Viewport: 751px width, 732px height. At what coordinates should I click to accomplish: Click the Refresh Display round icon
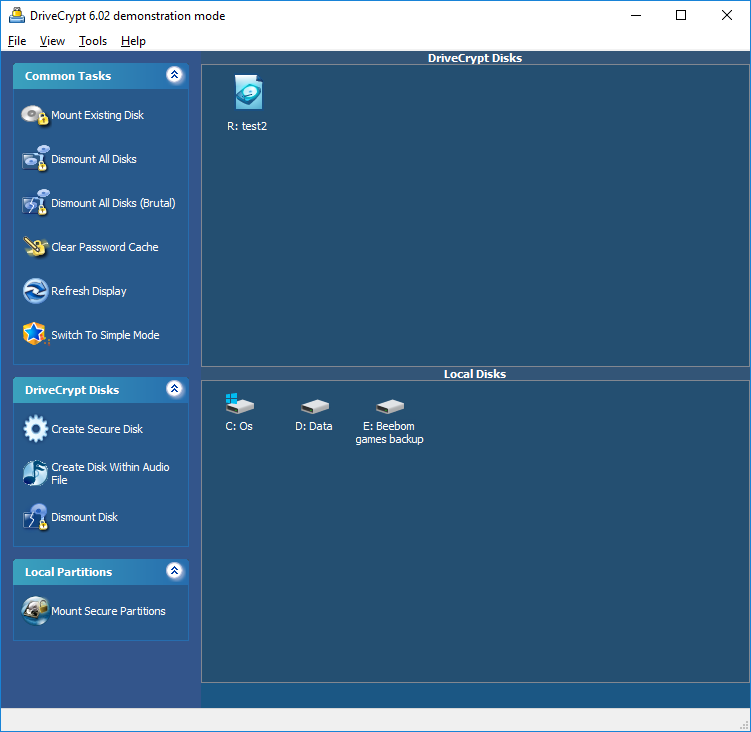pos(35,291)
